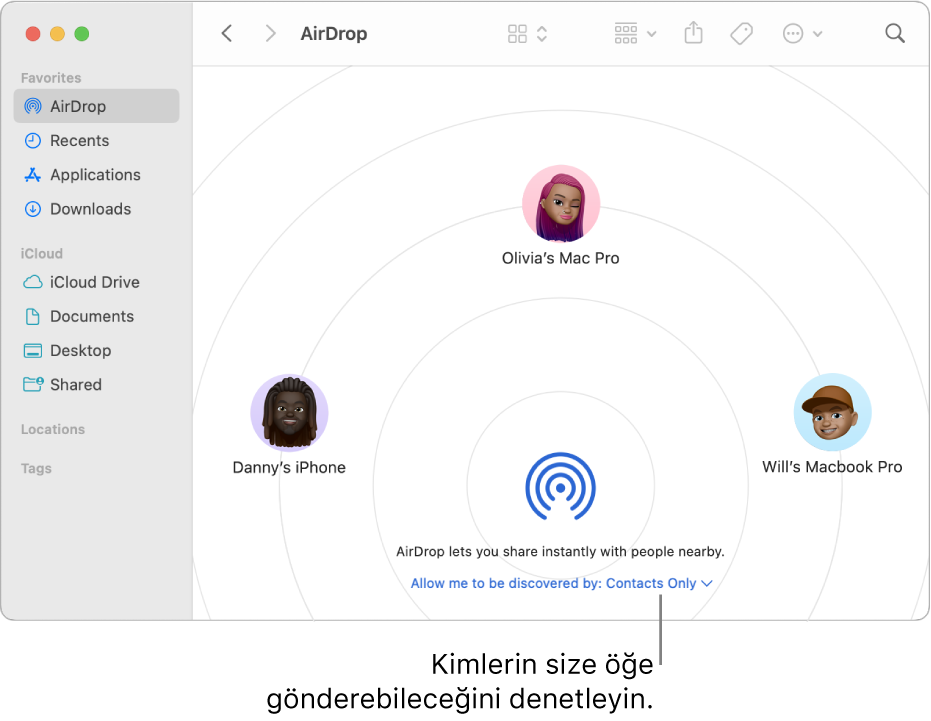Open Applications in the sidebar
Screen dimensions: 931x721
pyautogui.click(x=96, y=175)
